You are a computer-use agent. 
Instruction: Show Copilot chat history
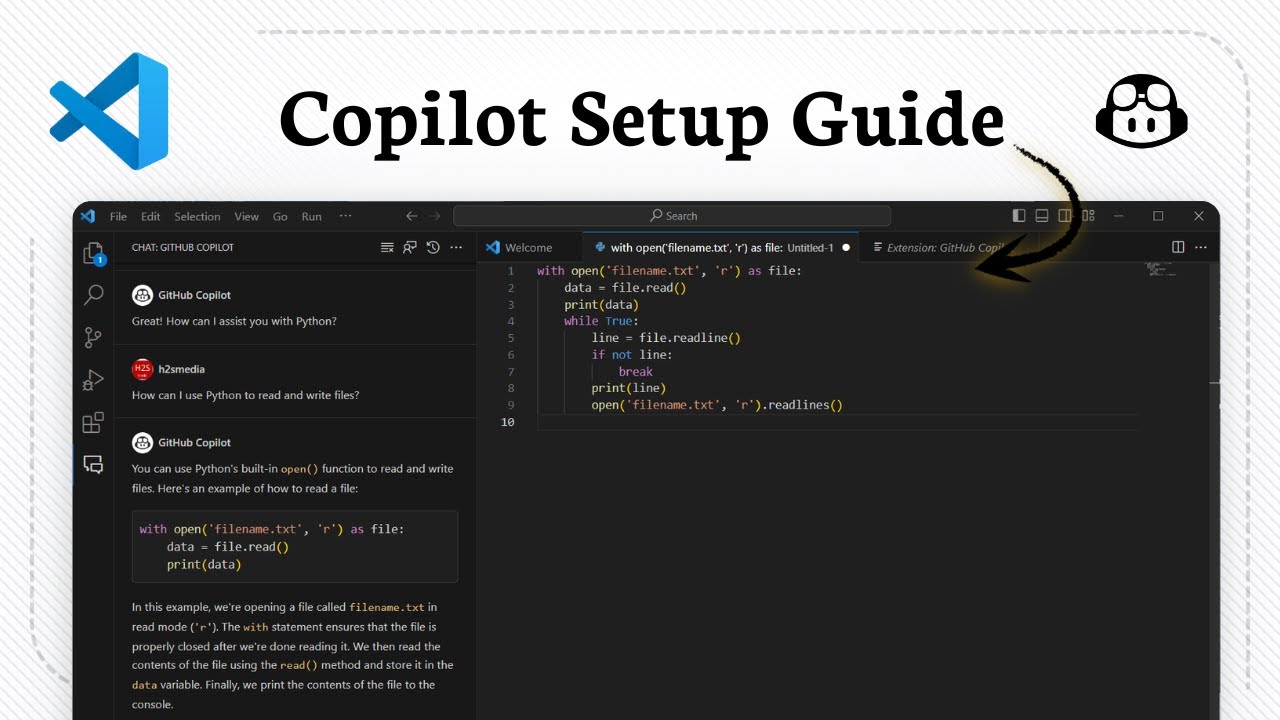click(433, 247)
